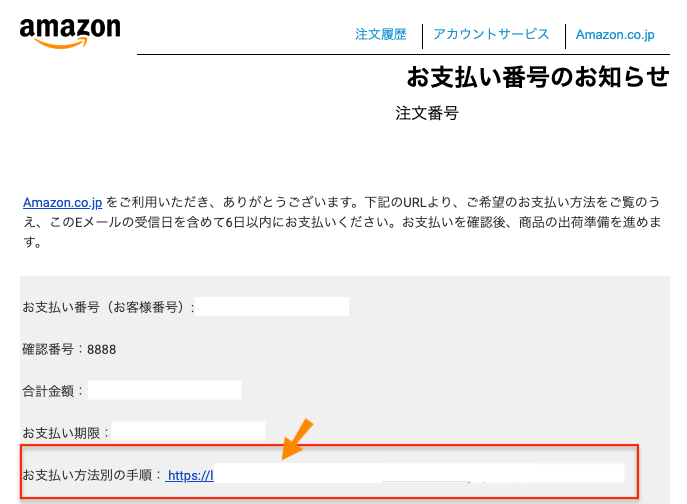Click the 確認番号：8888 text
Screen dimensions: 687x504
pyautogui.click(x=69, y=349)
